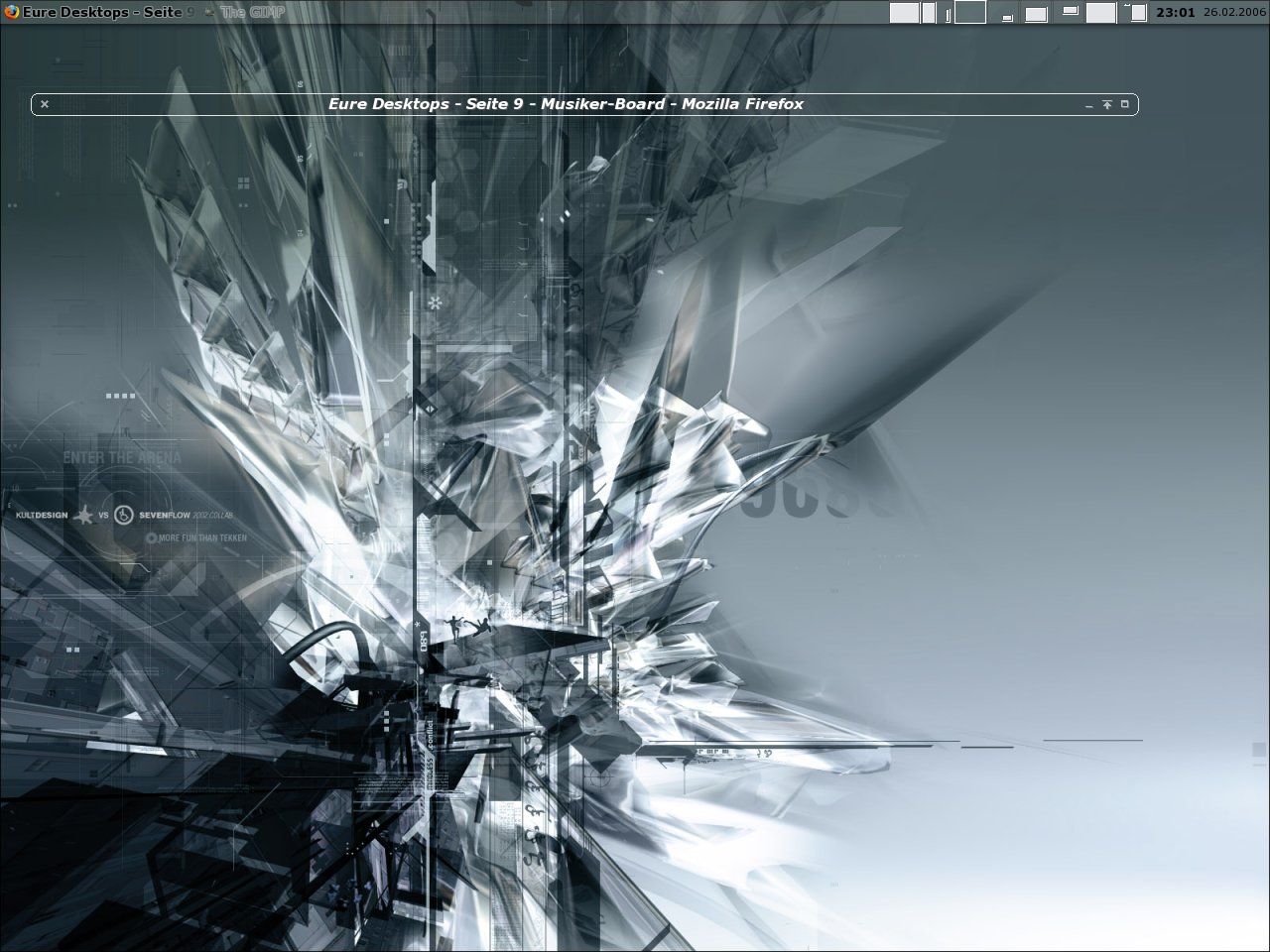Maximize the Mozilla Firefox window
Screen dimensions: 1270x952
click(x=1125, y=103)
